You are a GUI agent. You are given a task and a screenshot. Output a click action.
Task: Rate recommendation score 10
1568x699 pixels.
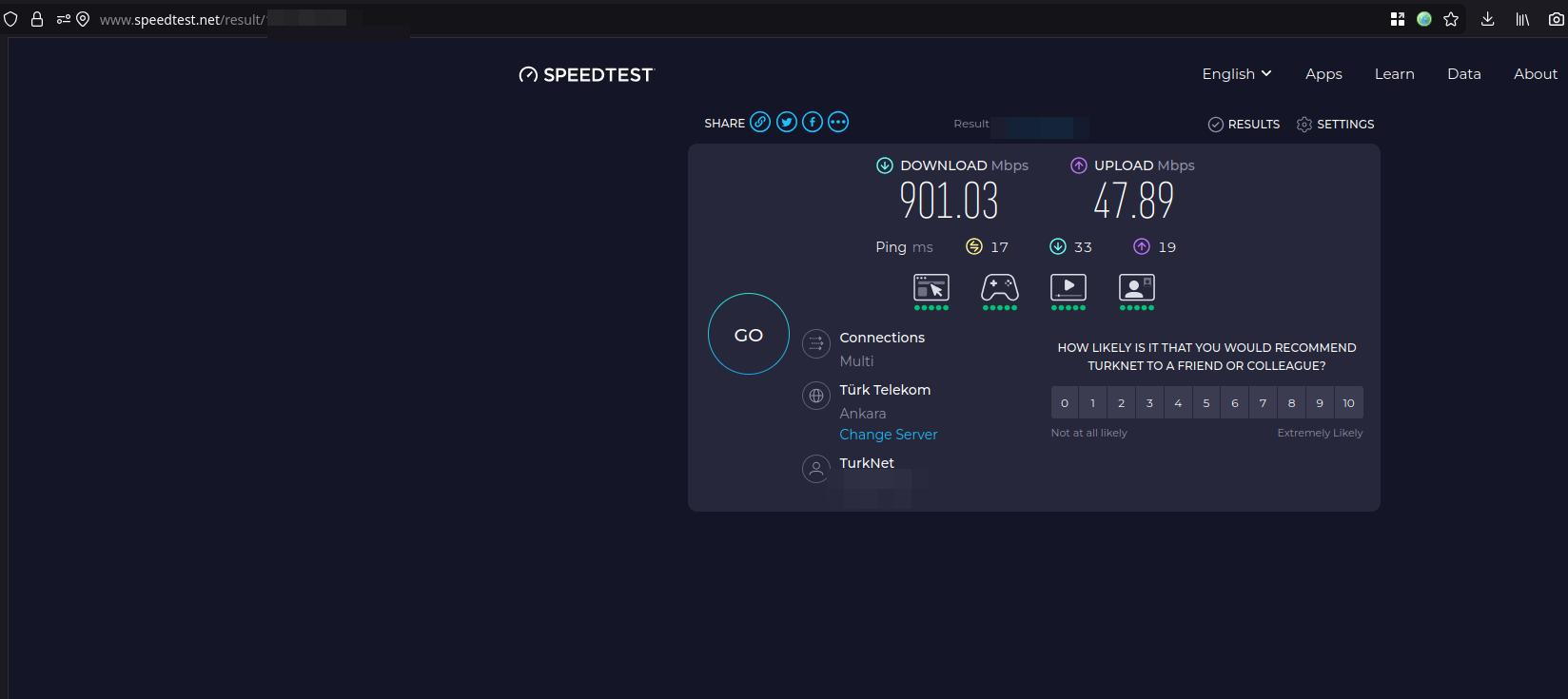pyautogui.click(x=1348, y=402)
